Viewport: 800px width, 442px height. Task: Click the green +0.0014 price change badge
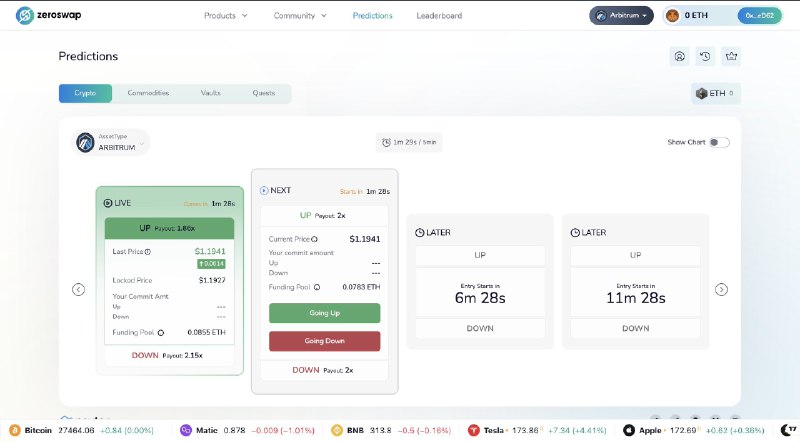[x=211, y=264]
